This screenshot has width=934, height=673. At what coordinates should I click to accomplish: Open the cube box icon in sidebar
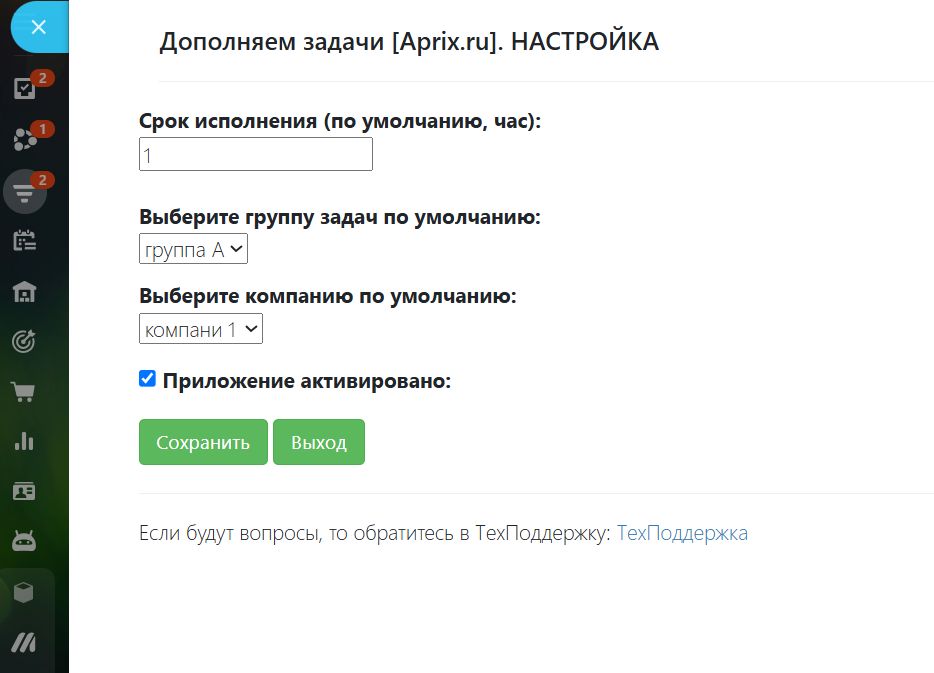pos(25,593)
